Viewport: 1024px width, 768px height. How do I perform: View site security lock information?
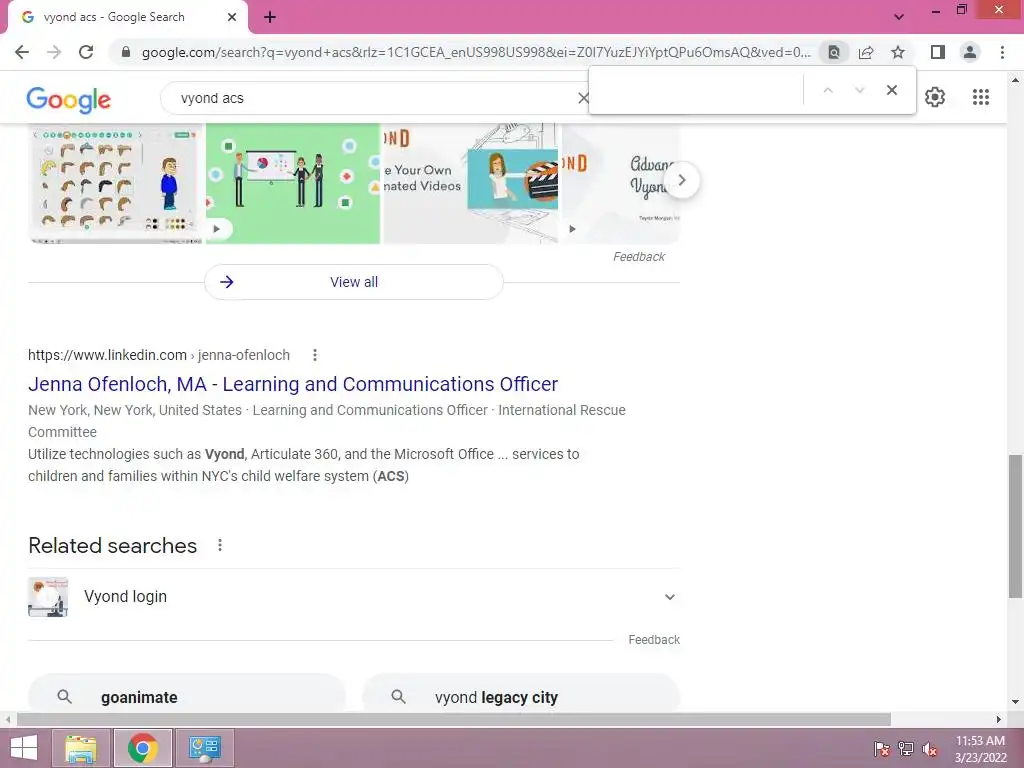(126, 52)
